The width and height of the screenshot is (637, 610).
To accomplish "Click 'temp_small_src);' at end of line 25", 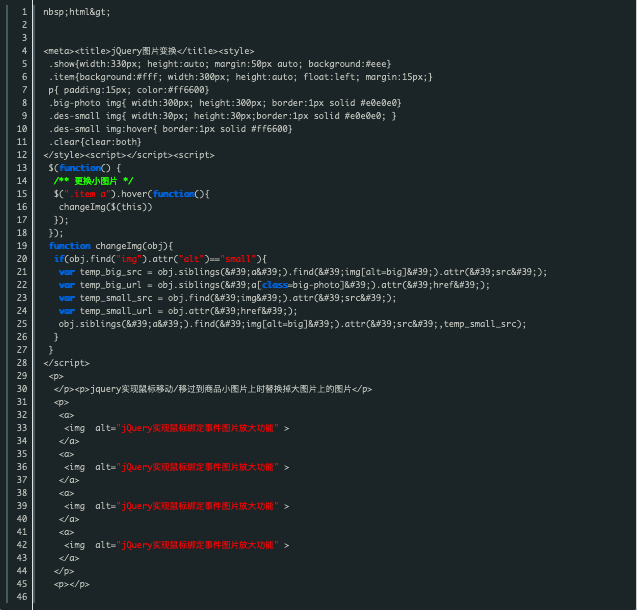I will (485, 324).
